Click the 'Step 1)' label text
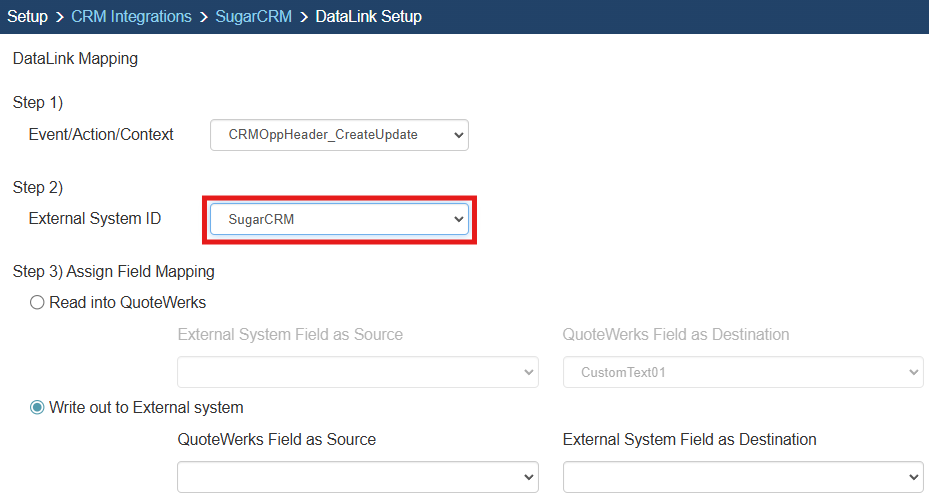Image resolution: width=929 pixels, height=504 pixels. click(38, 102)
